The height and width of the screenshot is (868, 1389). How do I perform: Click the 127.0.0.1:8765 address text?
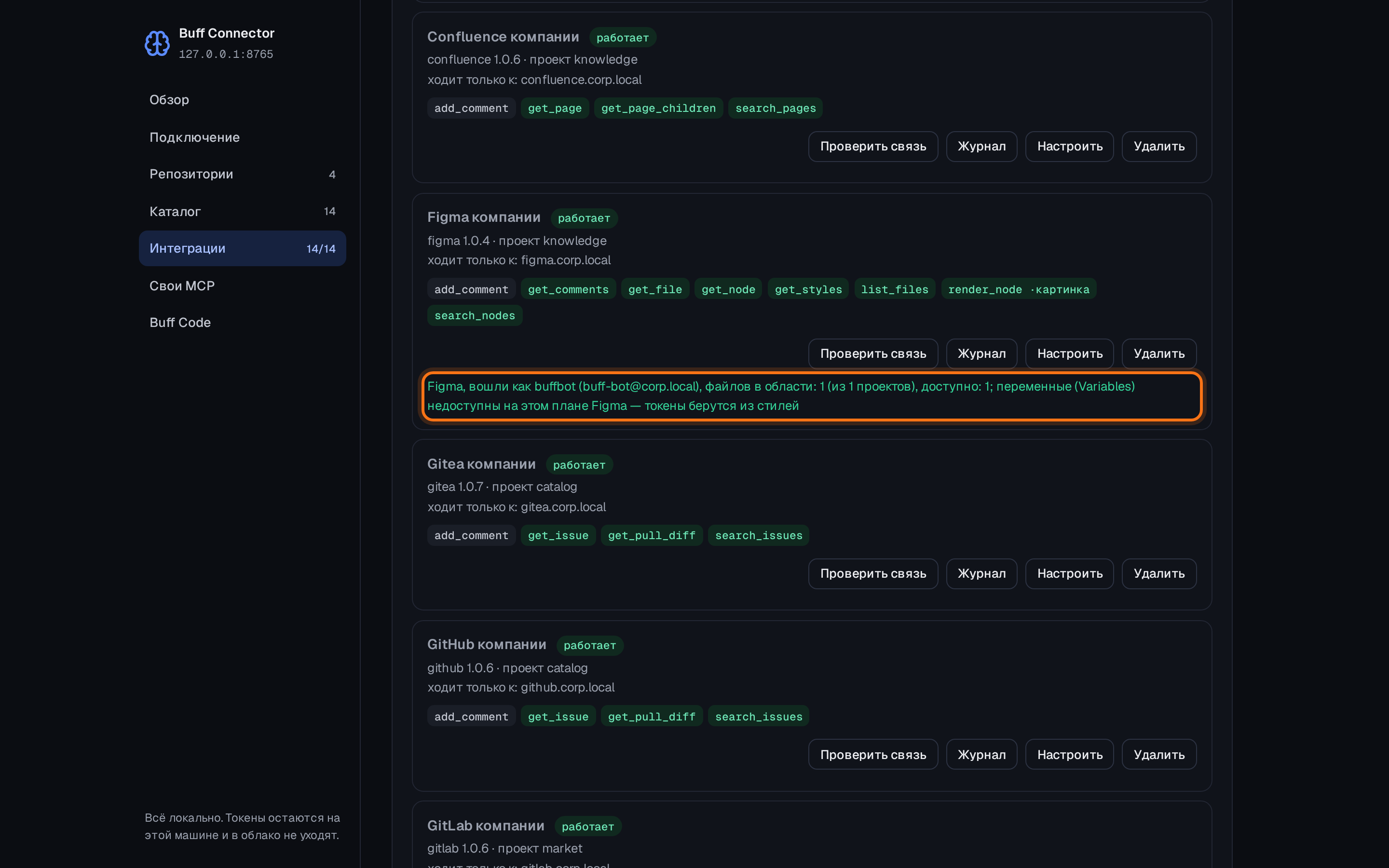pyautogui.click(x=226, y=54)
